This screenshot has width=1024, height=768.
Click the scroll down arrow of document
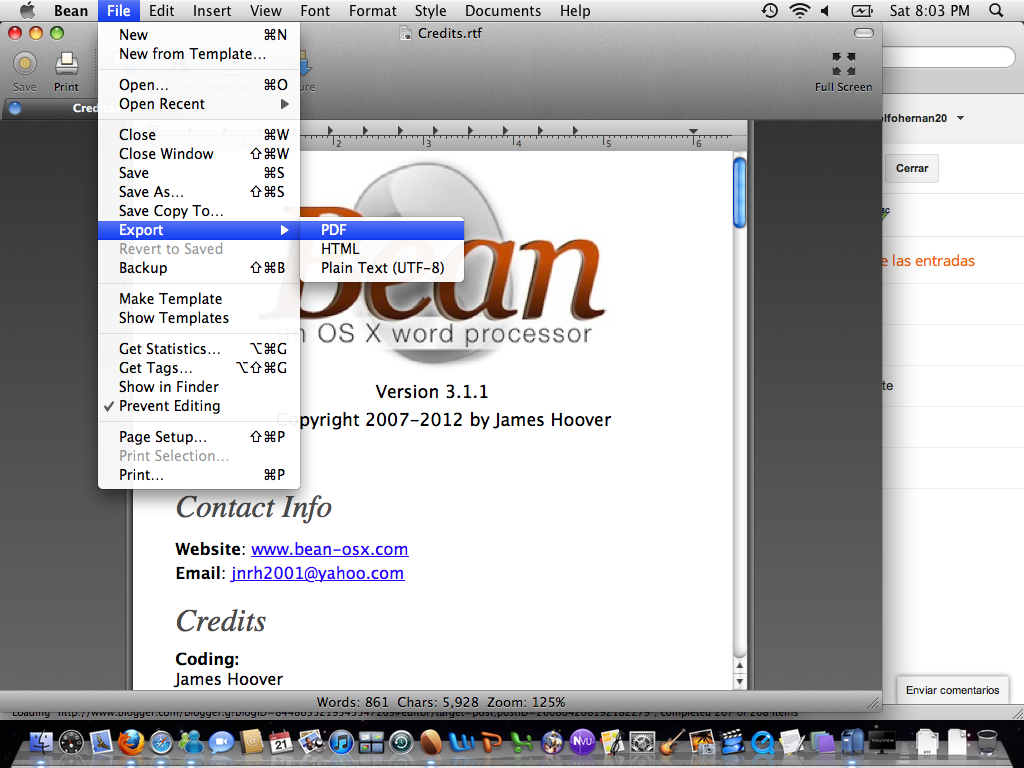[739, 681]
